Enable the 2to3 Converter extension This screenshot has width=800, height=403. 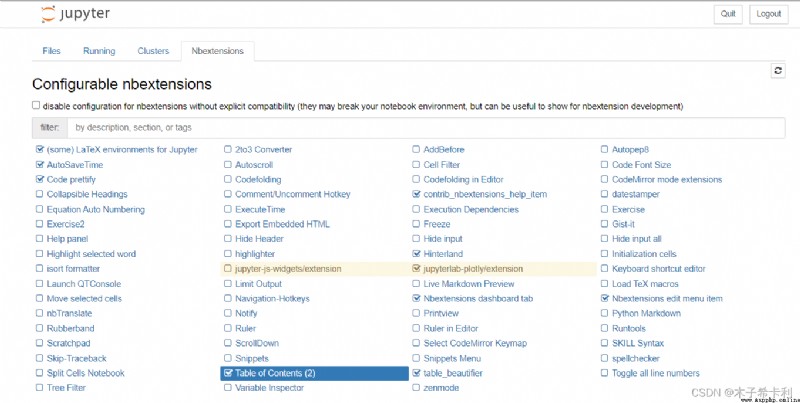pyautogui.click(x=228, y=149)
